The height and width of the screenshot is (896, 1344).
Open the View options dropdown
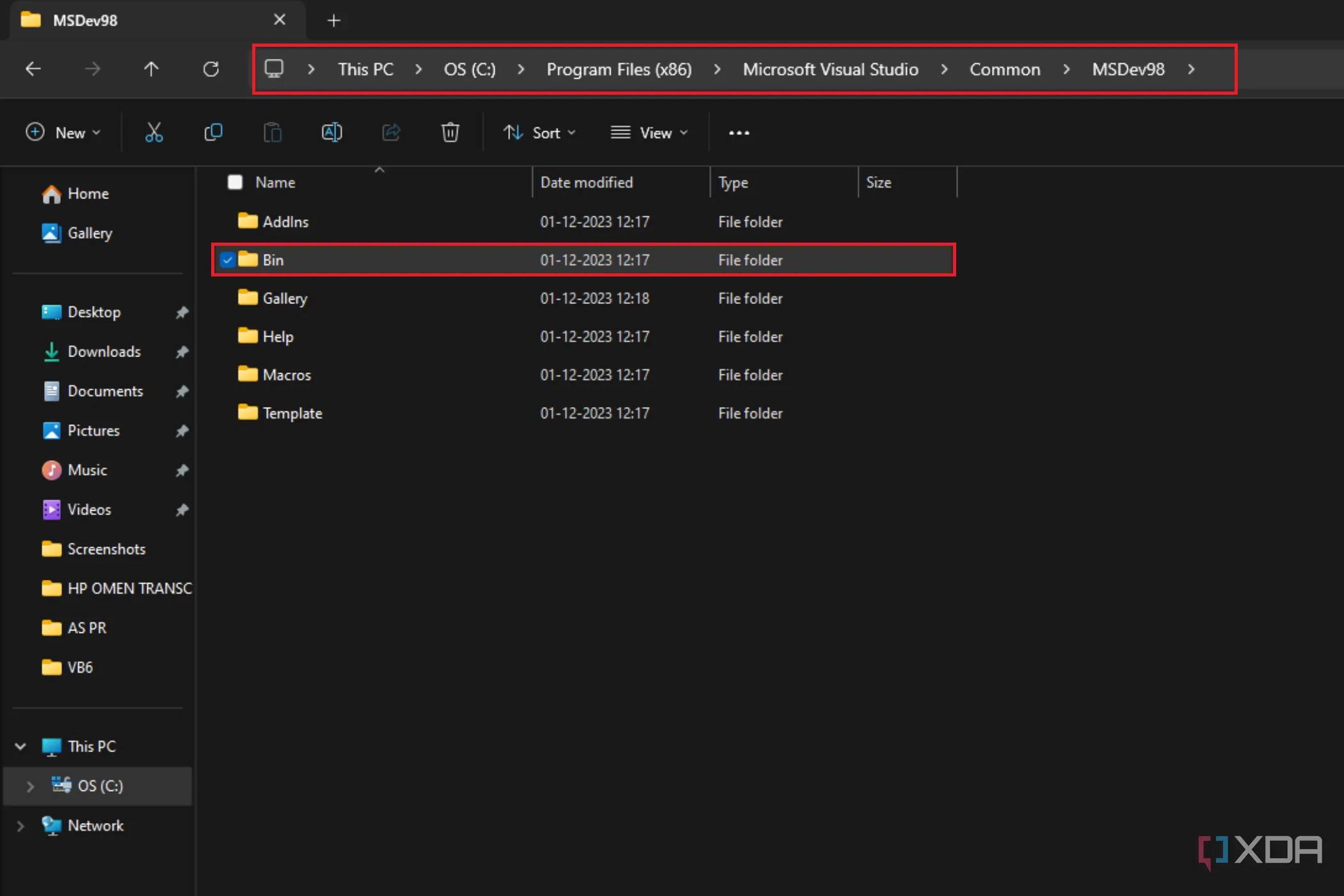649,132
